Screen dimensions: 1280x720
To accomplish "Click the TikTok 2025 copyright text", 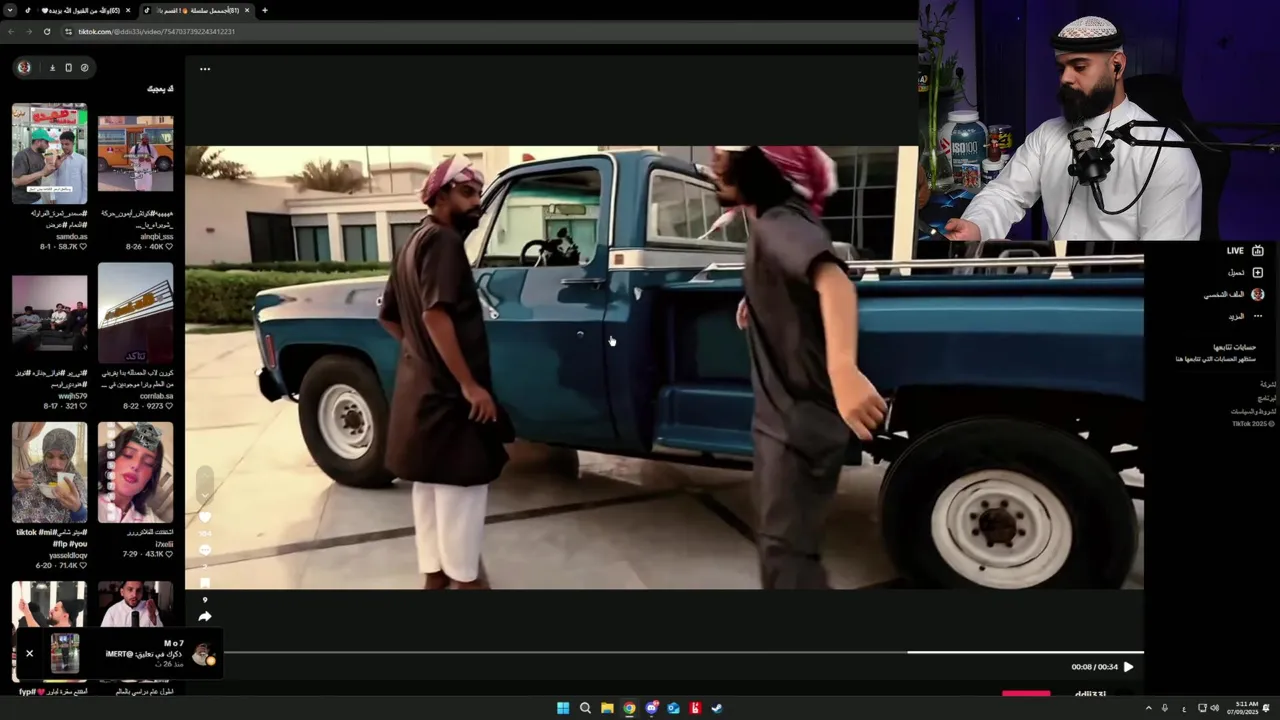I will coord(1253,424).
